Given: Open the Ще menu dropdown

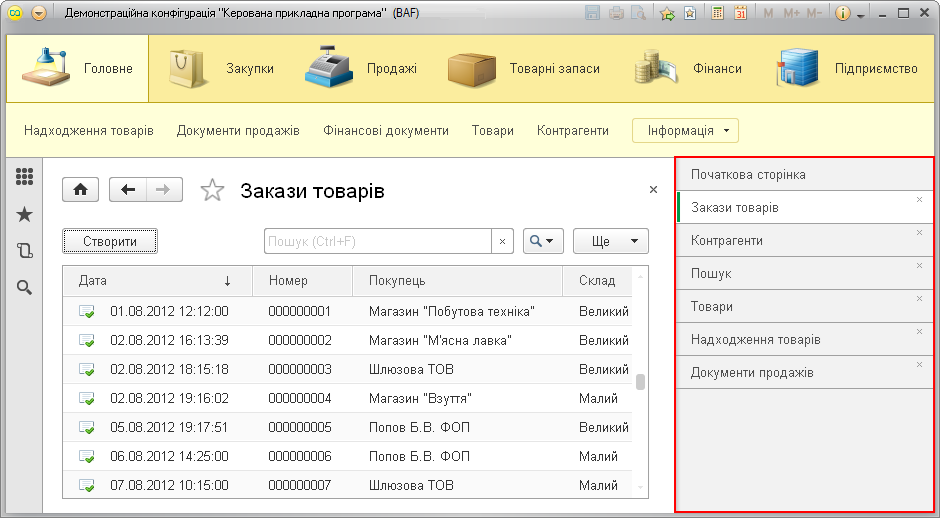Looking at the screenshot, I should pyautogui.click(x=611, y=241).
